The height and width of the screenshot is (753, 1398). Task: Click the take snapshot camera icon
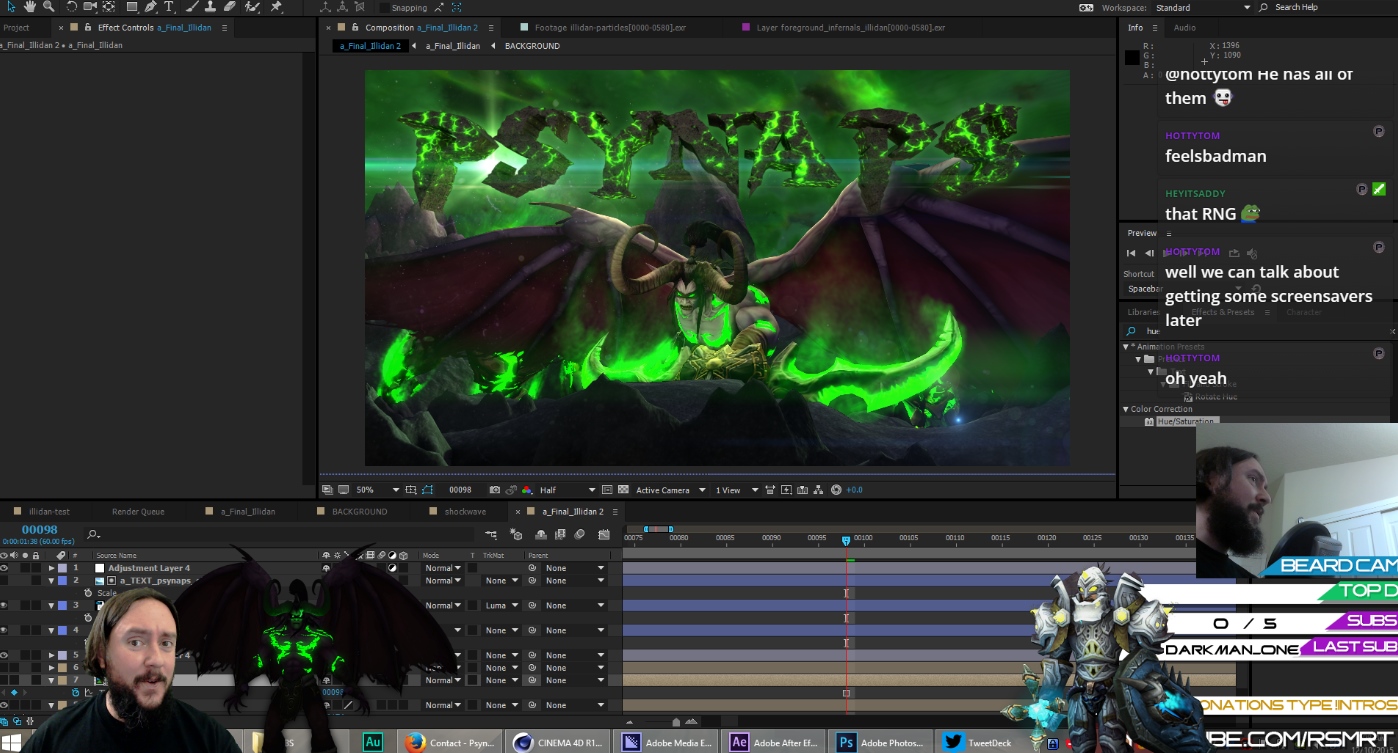(x=495, y=490)
